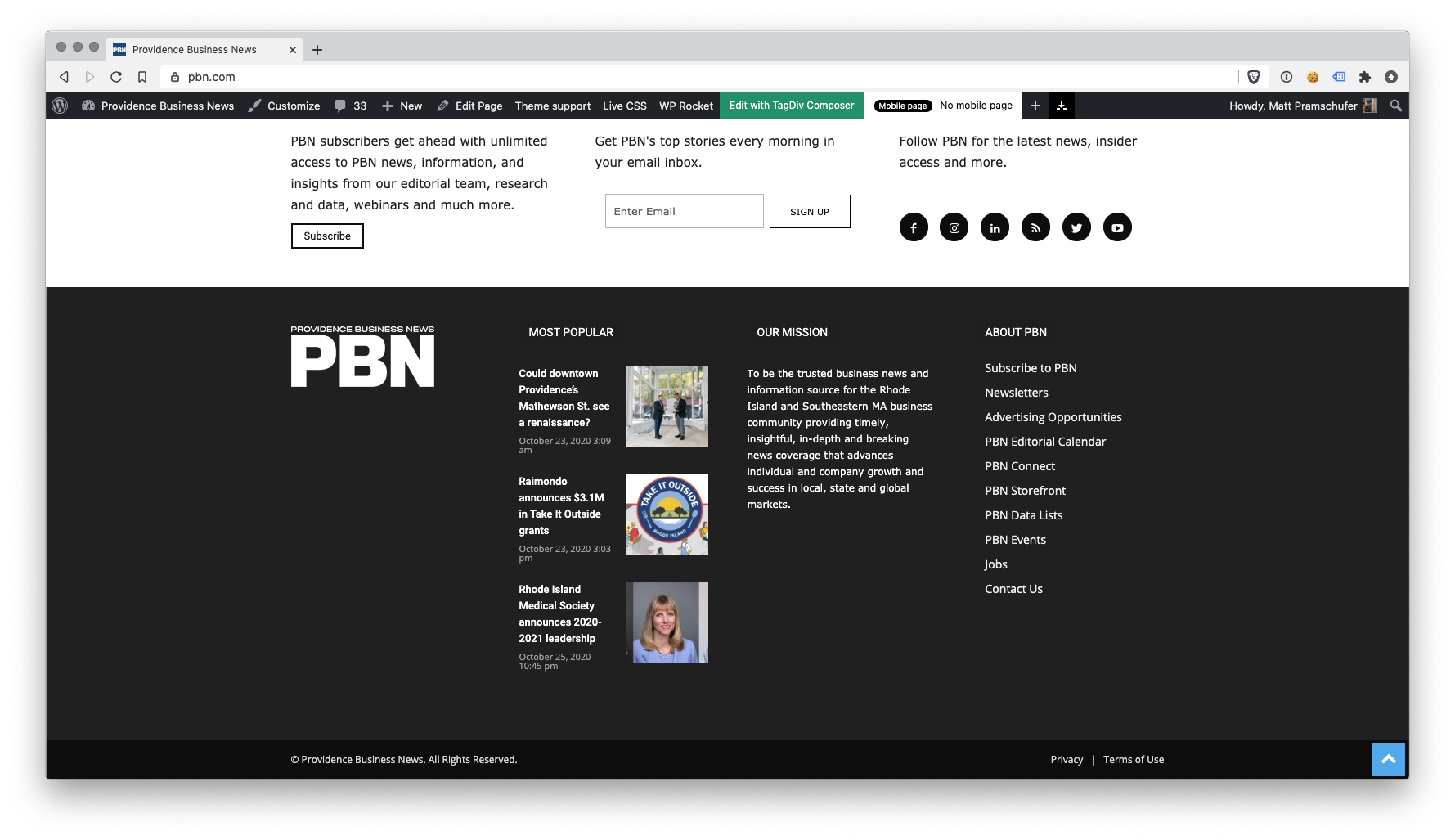The width and height of the screenshot is (1455, 840).
Task: Click the Mobile page badge
Action: pos(903,106)
